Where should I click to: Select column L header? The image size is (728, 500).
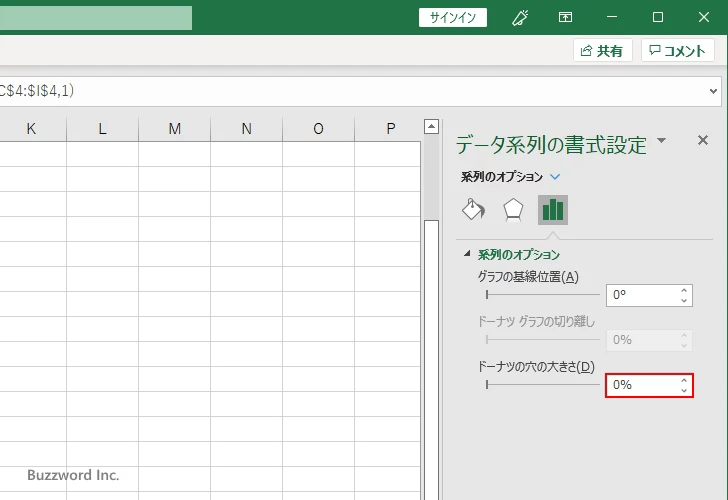click(103, 129)
